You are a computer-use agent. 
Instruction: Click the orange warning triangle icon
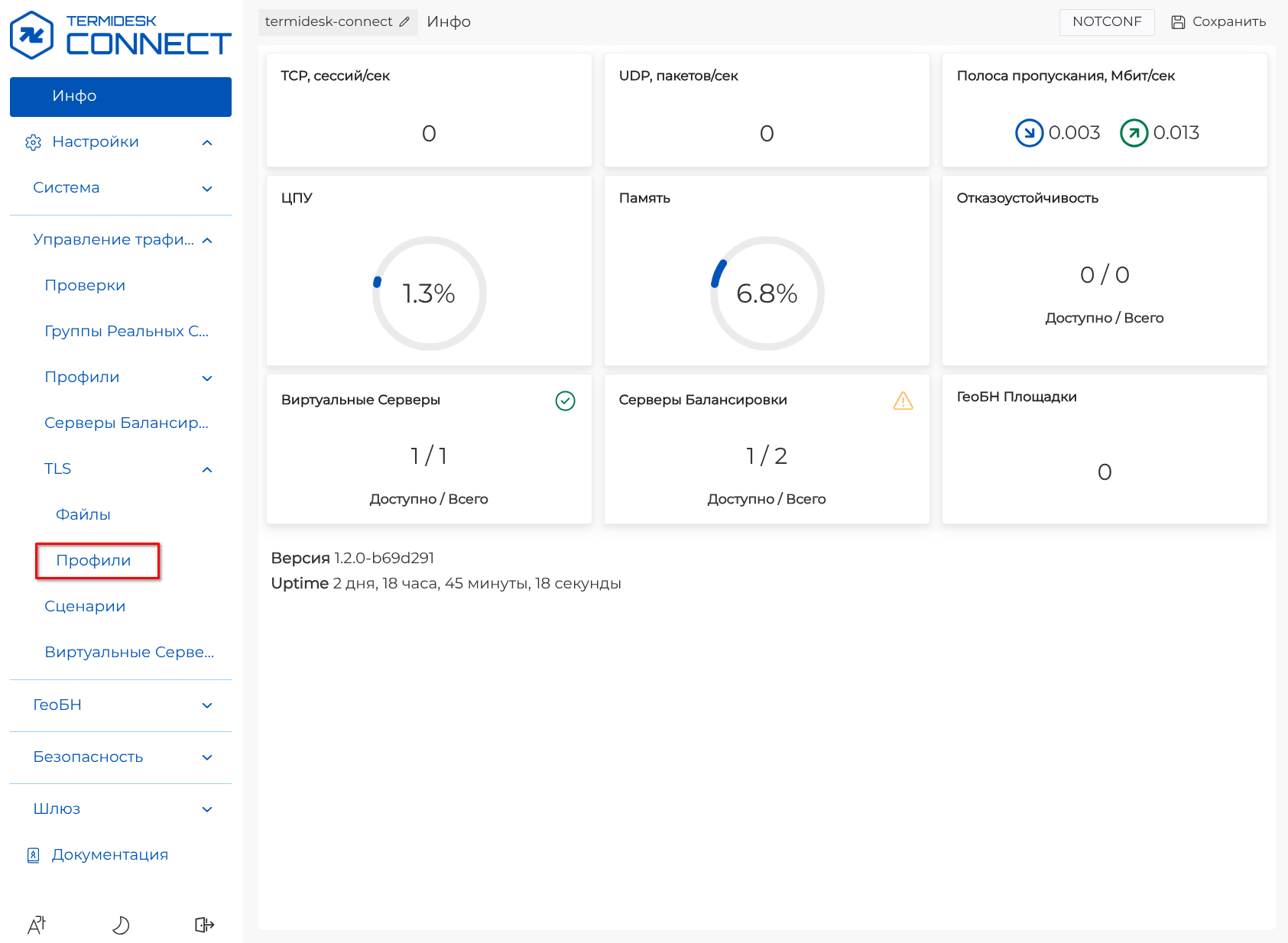[903, 400]
